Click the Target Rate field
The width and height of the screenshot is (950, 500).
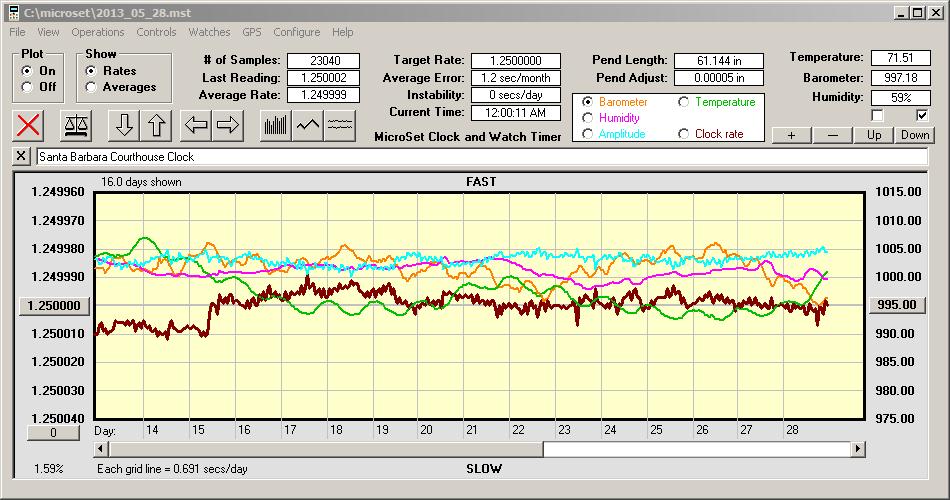[x=516, y=61]
